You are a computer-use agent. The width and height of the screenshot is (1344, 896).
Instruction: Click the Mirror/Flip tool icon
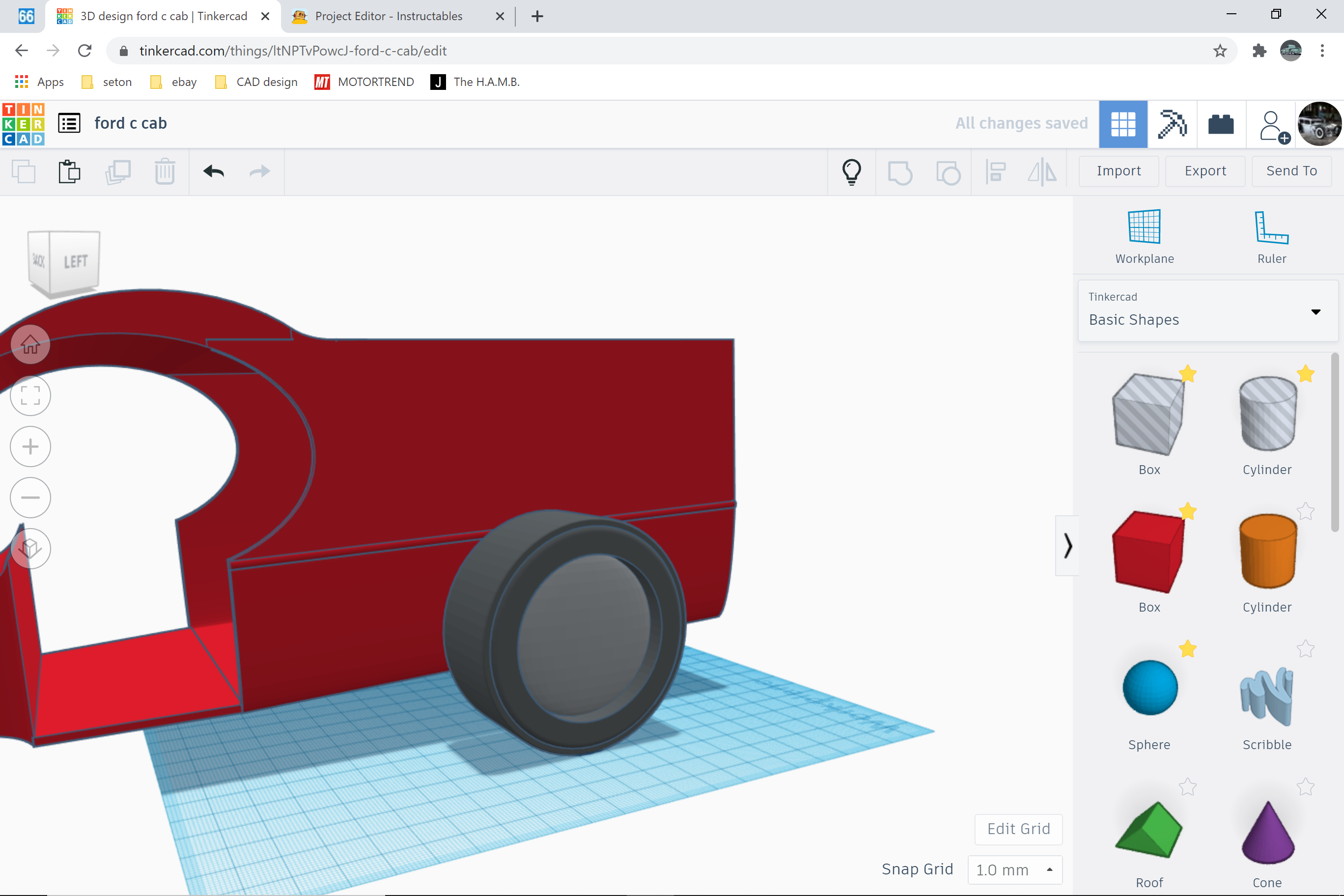1042,171
